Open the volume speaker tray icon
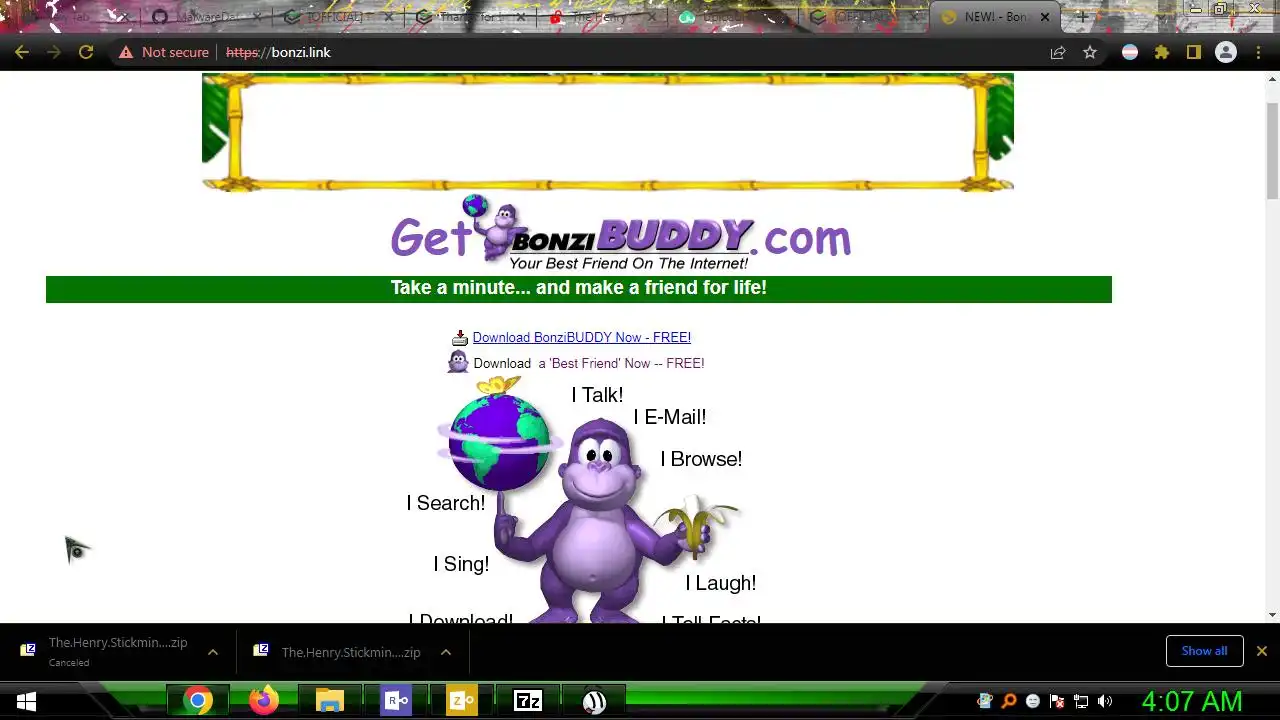Screen dimensions: 1280x720 [1105, 701]
